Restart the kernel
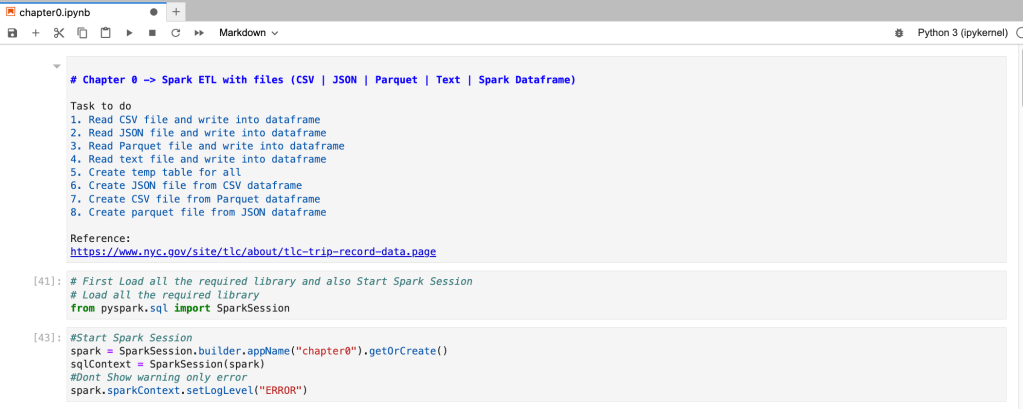Viewport: 1023px width, 409px height. coord(175,33)
